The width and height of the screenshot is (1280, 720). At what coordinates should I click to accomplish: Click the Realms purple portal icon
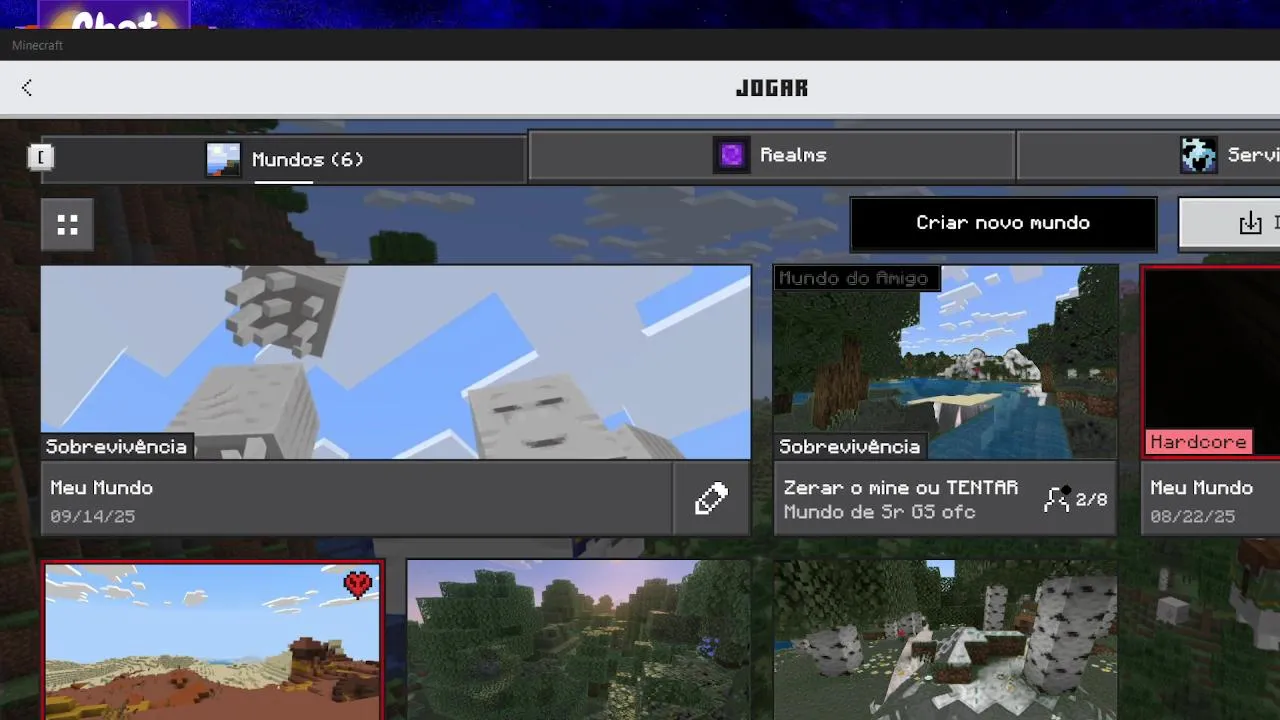(731, 155)
